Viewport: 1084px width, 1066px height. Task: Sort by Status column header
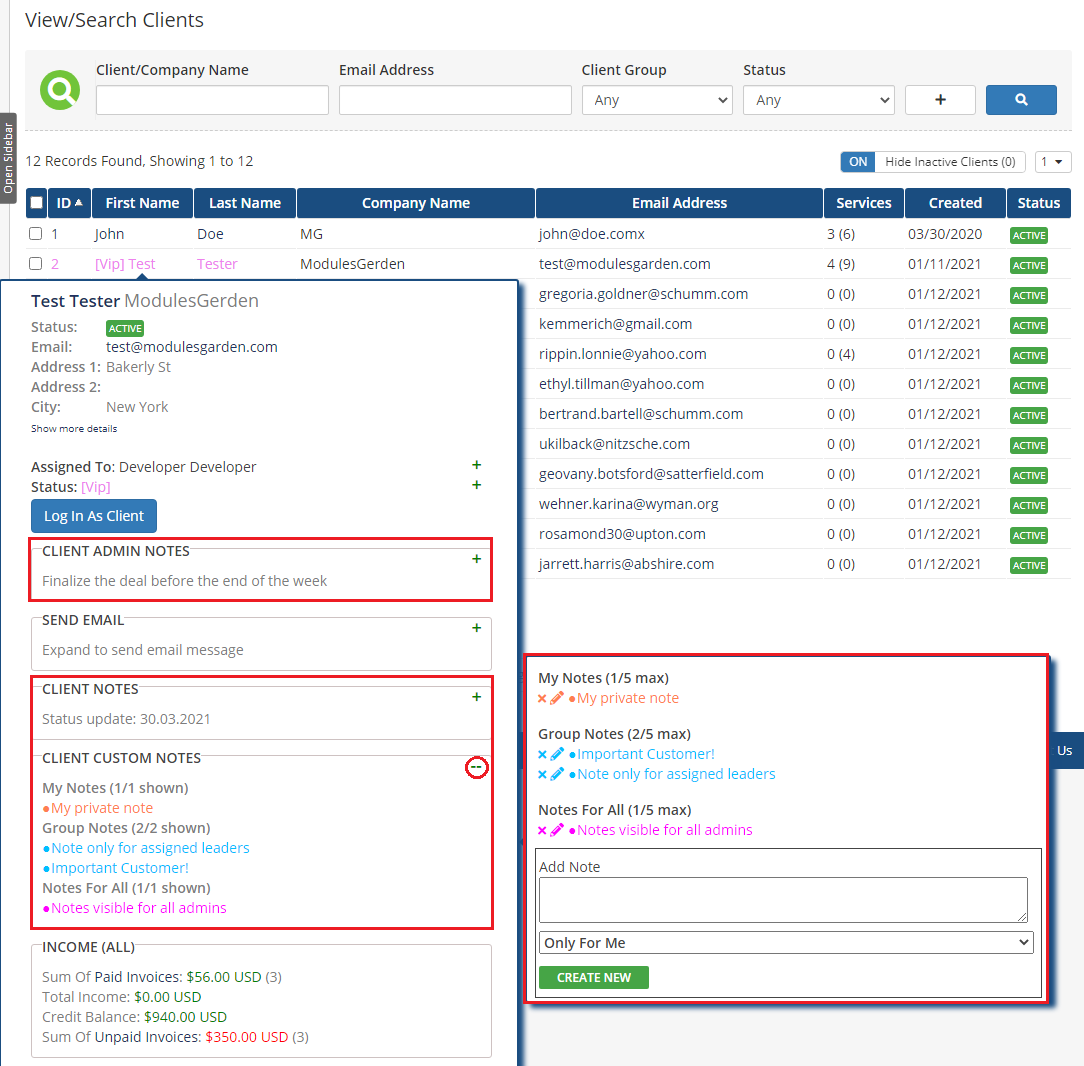[x=1038, y=203]
